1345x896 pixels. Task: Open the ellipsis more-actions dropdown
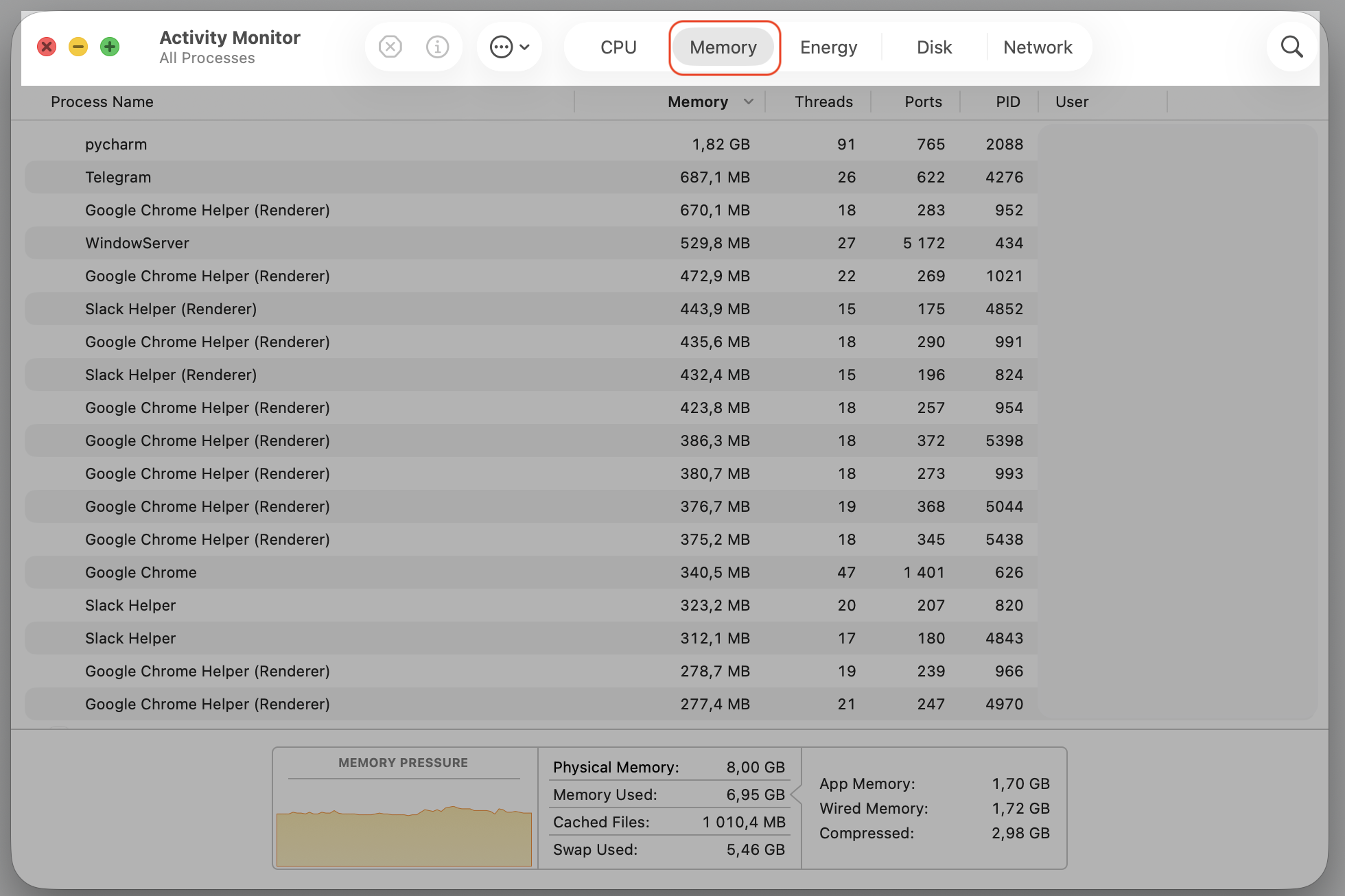click(509, 47)
